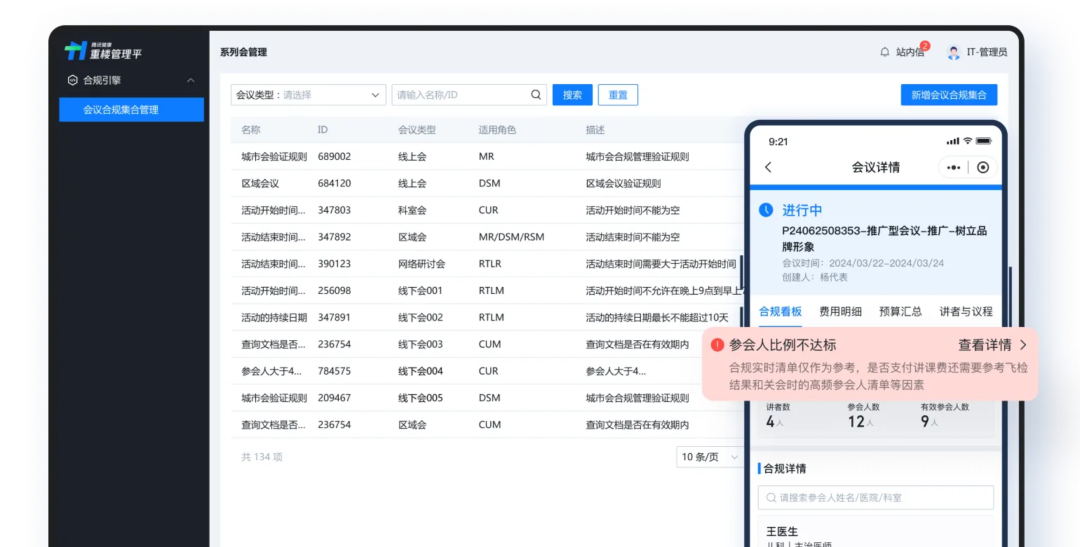The image size is (1080, 547).
Task: Click the search magnifier in name field
Action: point(536,95)
